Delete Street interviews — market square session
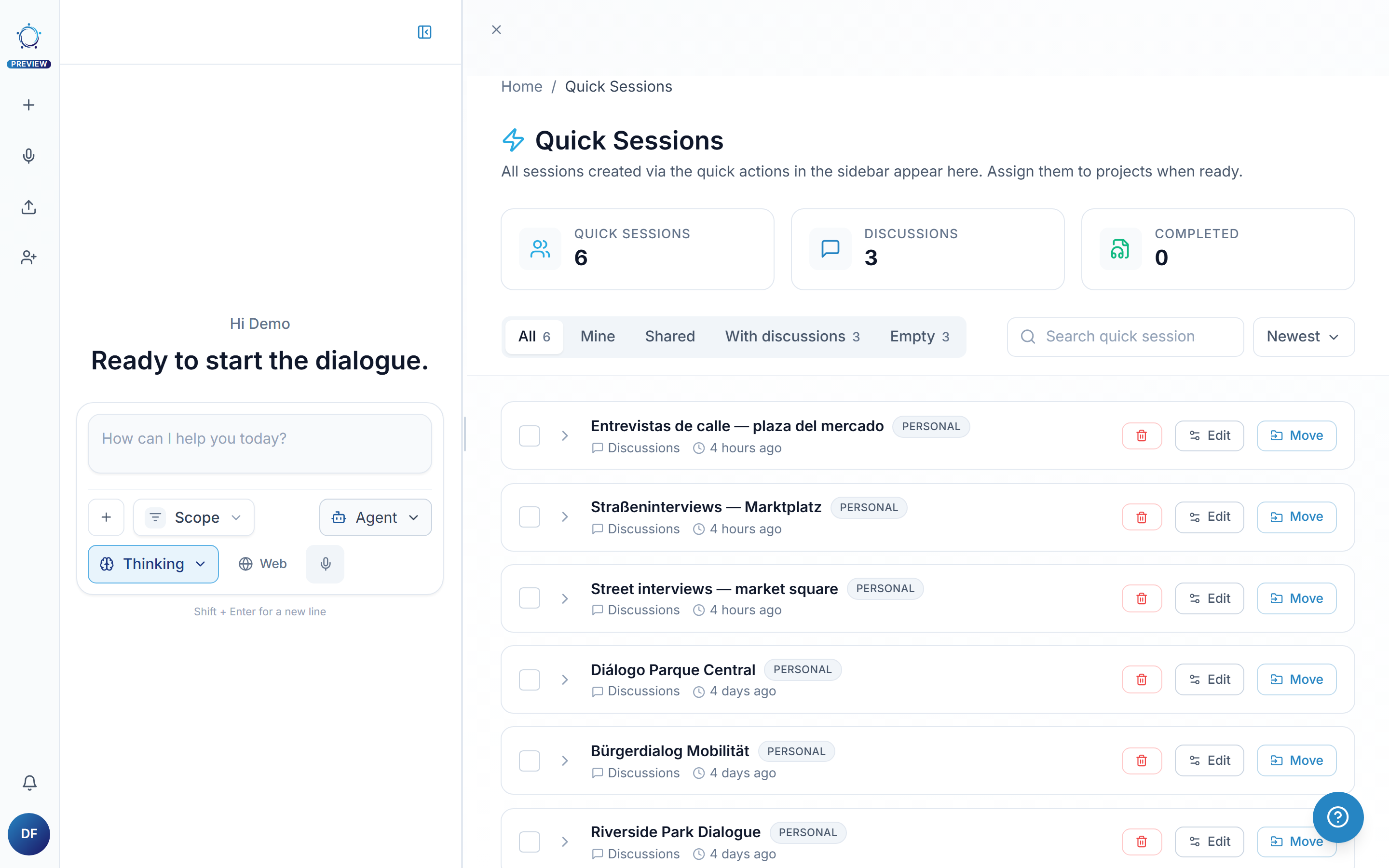Image resolution: width=1389 pixels, height=868 pixels. tap(1142, 599)
